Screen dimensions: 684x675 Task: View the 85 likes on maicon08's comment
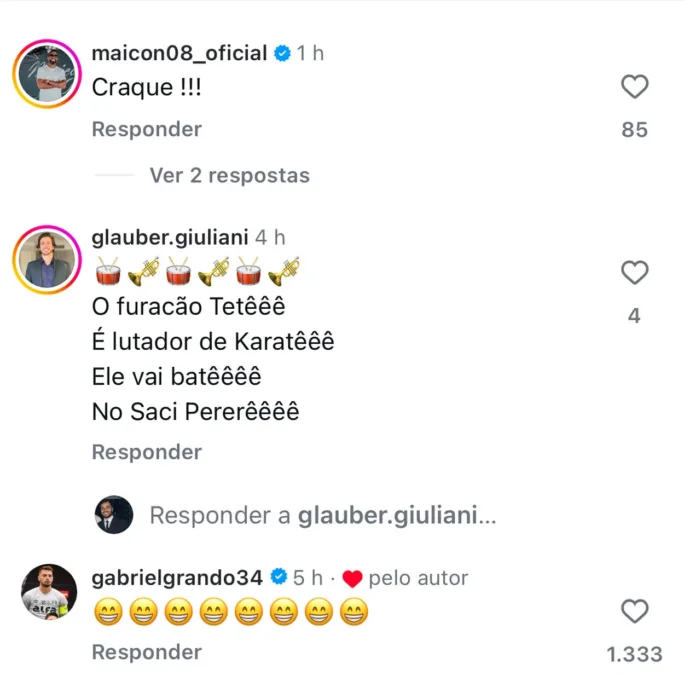tap(635, 130)
